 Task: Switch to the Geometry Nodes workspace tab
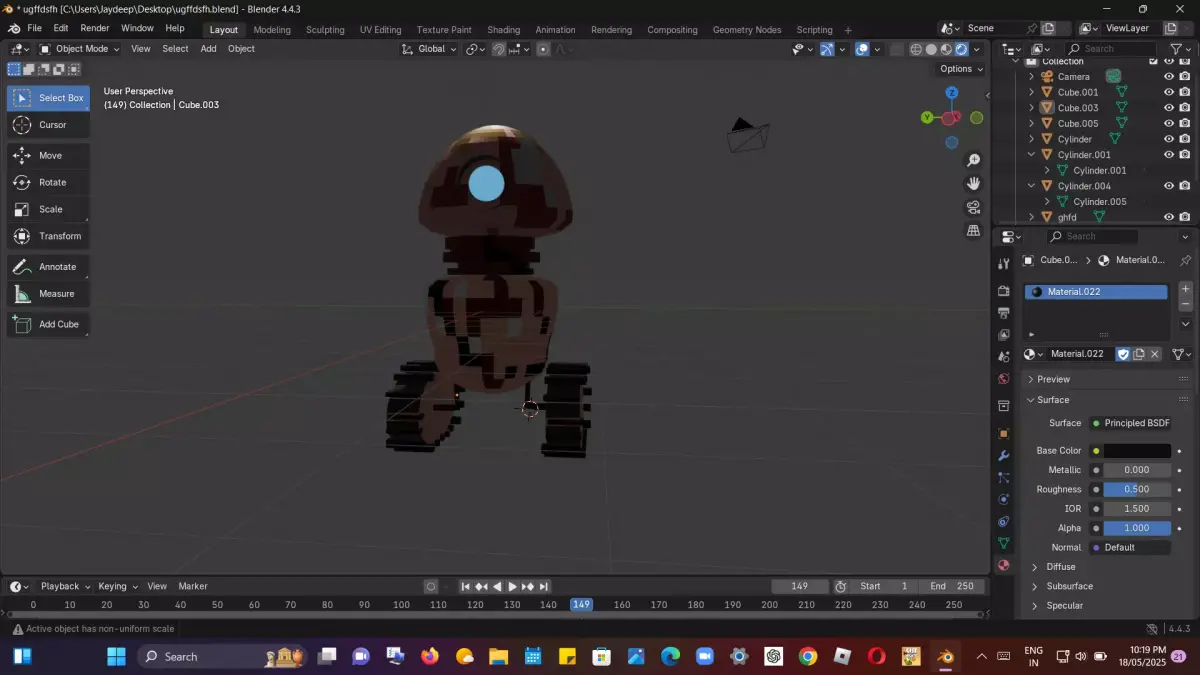coord(747,30)
